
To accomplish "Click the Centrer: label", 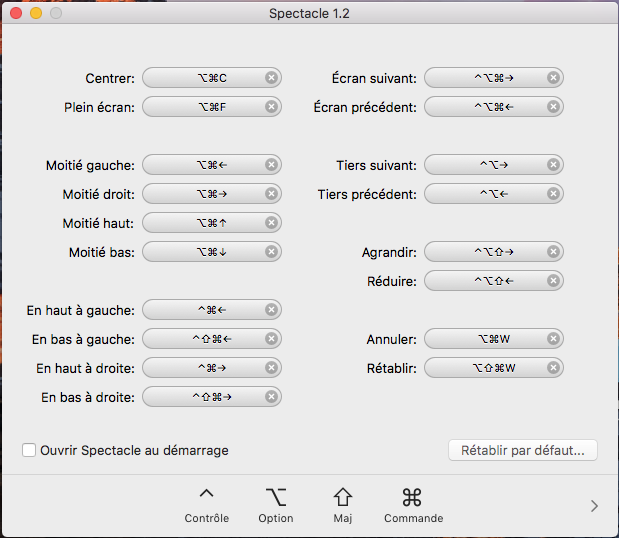I will pyautogui.click(x=110, y=78).
